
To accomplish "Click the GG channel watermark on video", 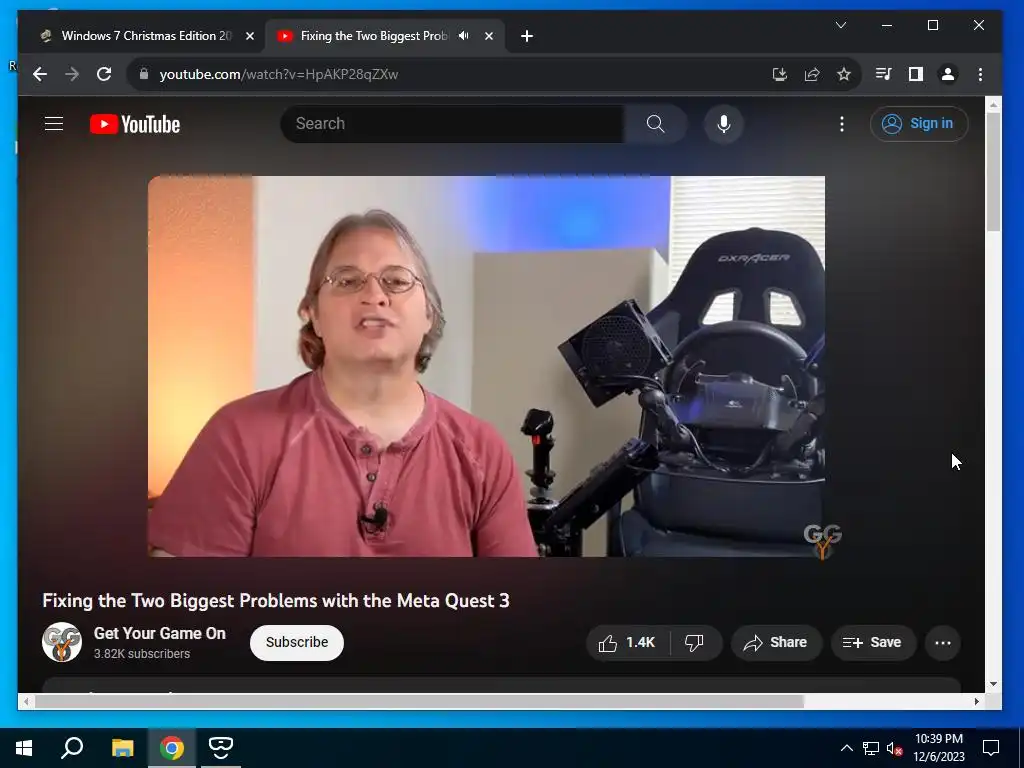I will pos(822,541).
